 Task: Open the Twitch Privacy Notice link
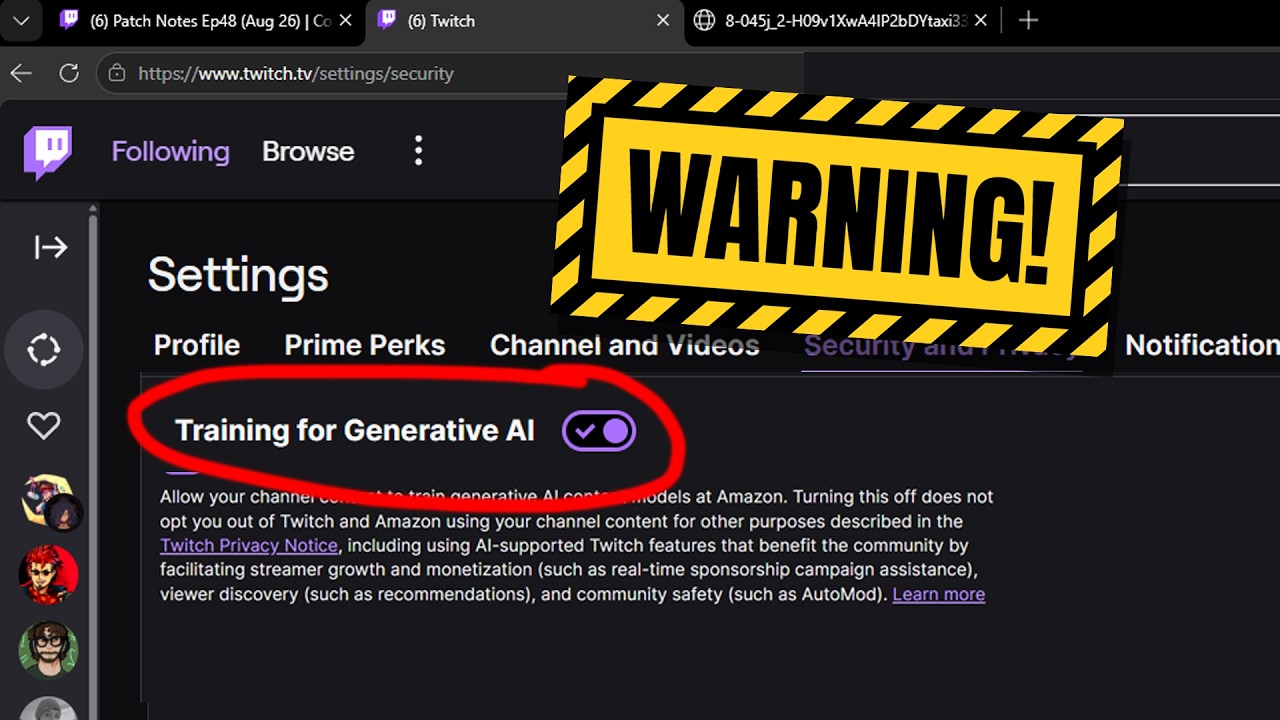[249, 546]
